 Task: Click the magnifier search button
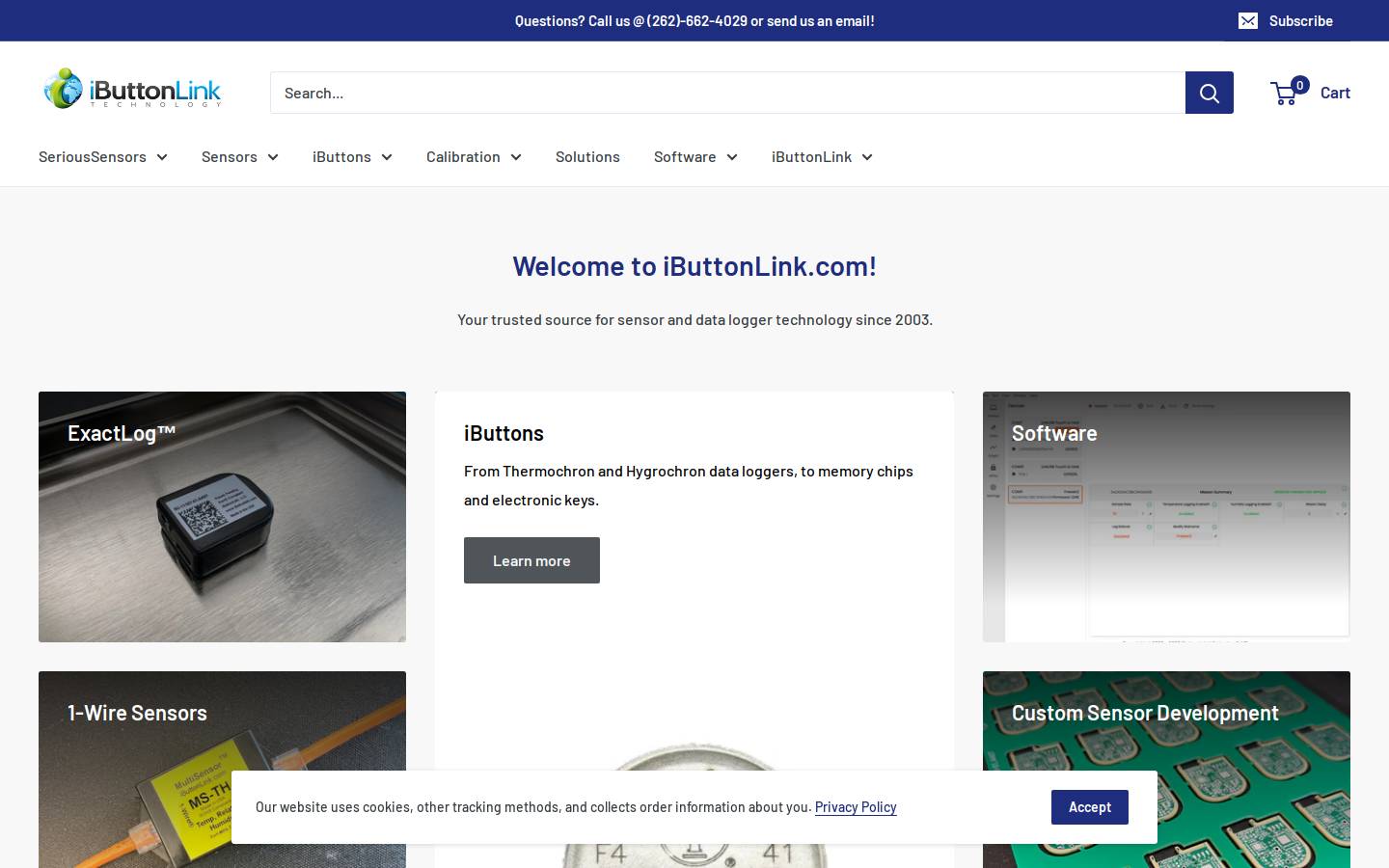click(x=1209, y=93)
